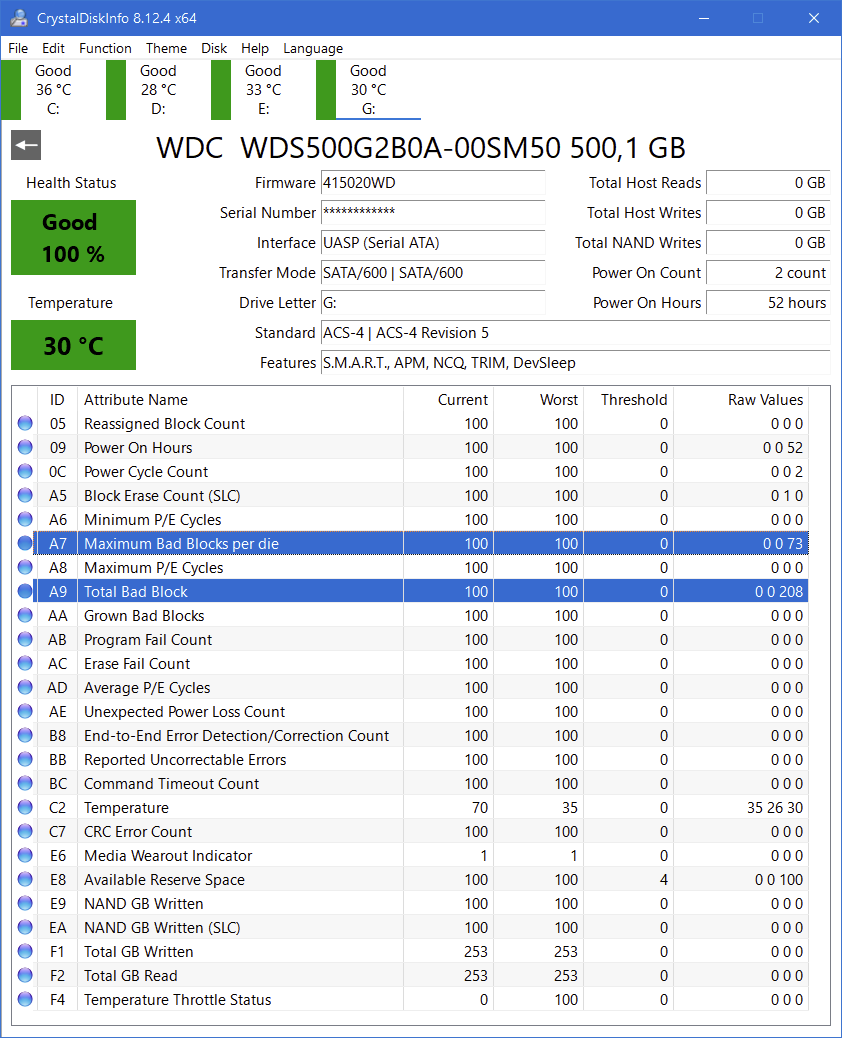842x1038 pixels.
Task: Click status orb for Temperature Throttle Status
Action: pyautogui.click(x=25, y=1000)
